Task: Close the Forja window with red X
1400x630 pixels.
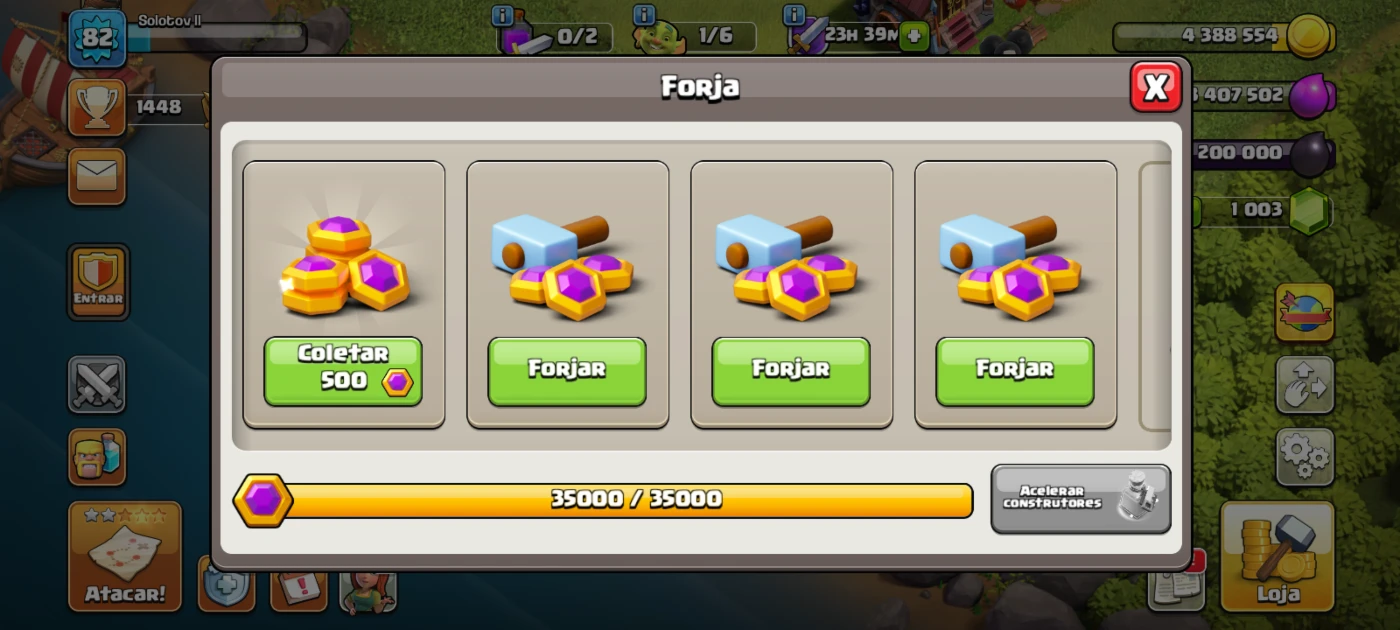Action: tap(1156, 87)
